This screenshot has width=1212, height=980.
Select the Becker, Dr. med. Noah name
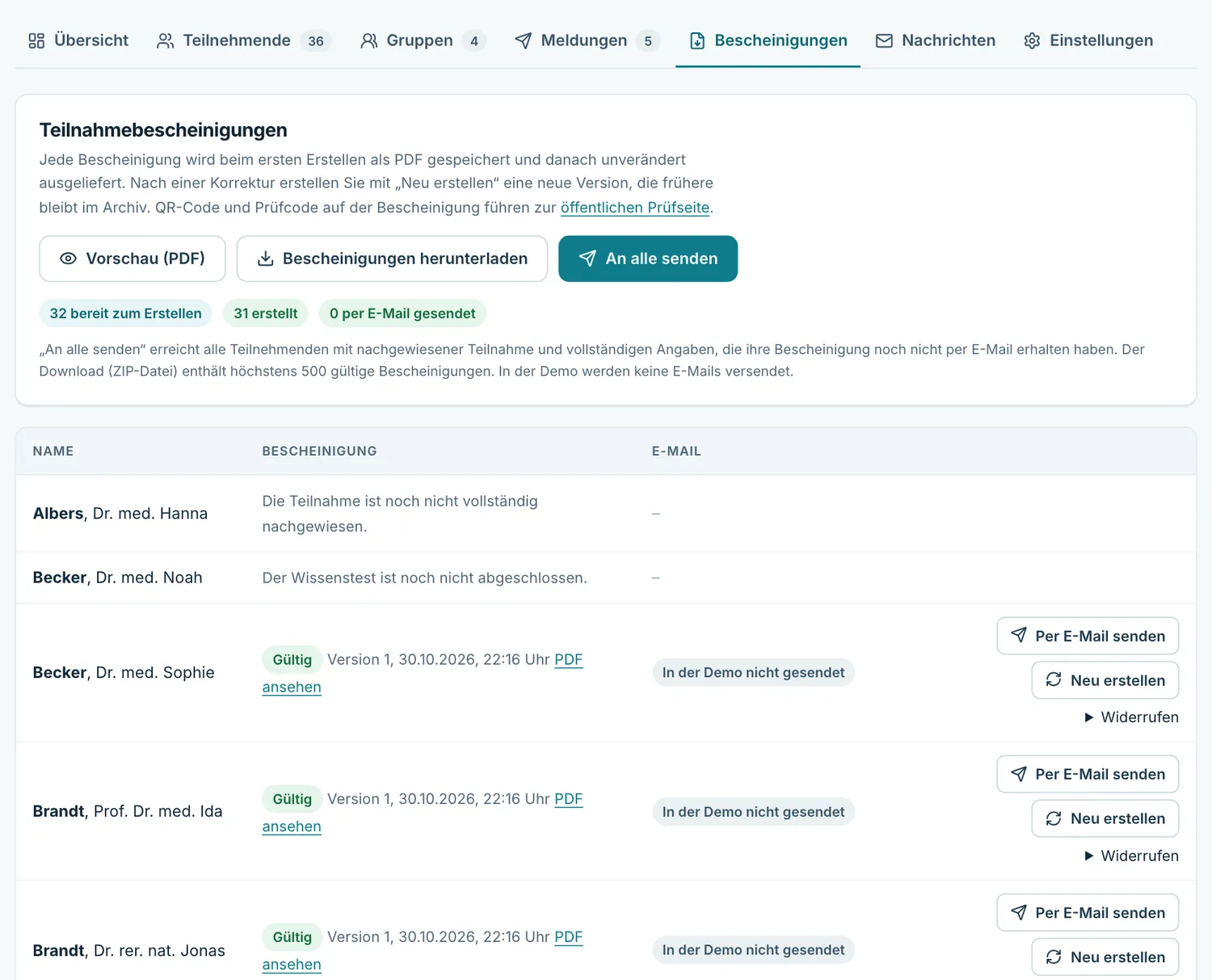click(x=118, y=578)
